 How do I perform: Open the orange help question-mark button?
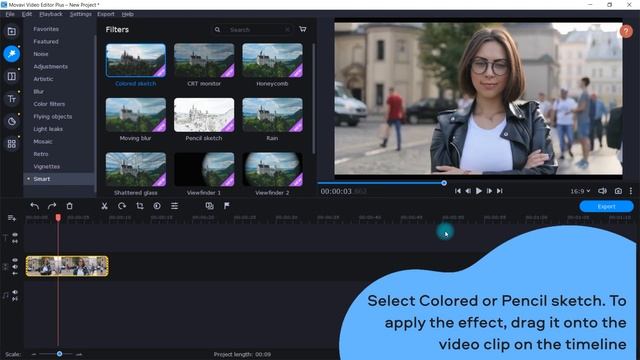pyautogui.click(x=626, y=31)
